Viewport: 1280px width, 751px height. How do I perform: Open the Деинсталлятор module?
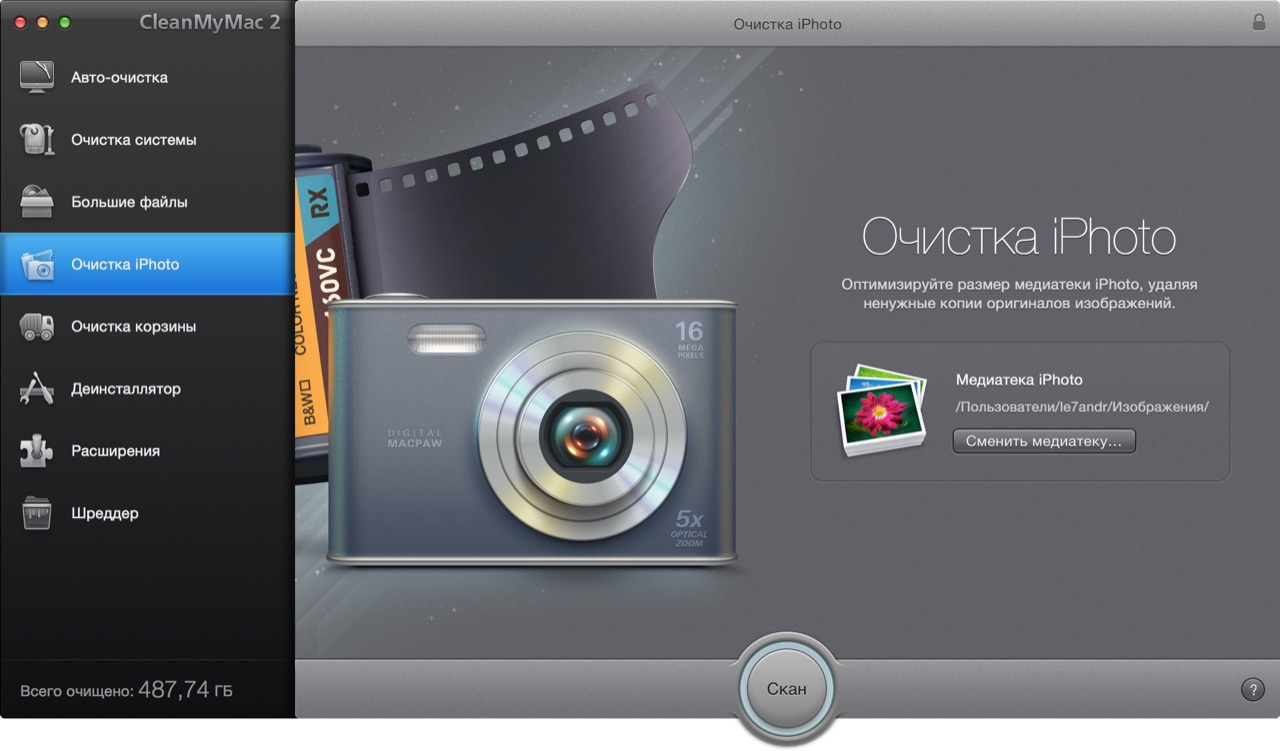pos(147,389)
